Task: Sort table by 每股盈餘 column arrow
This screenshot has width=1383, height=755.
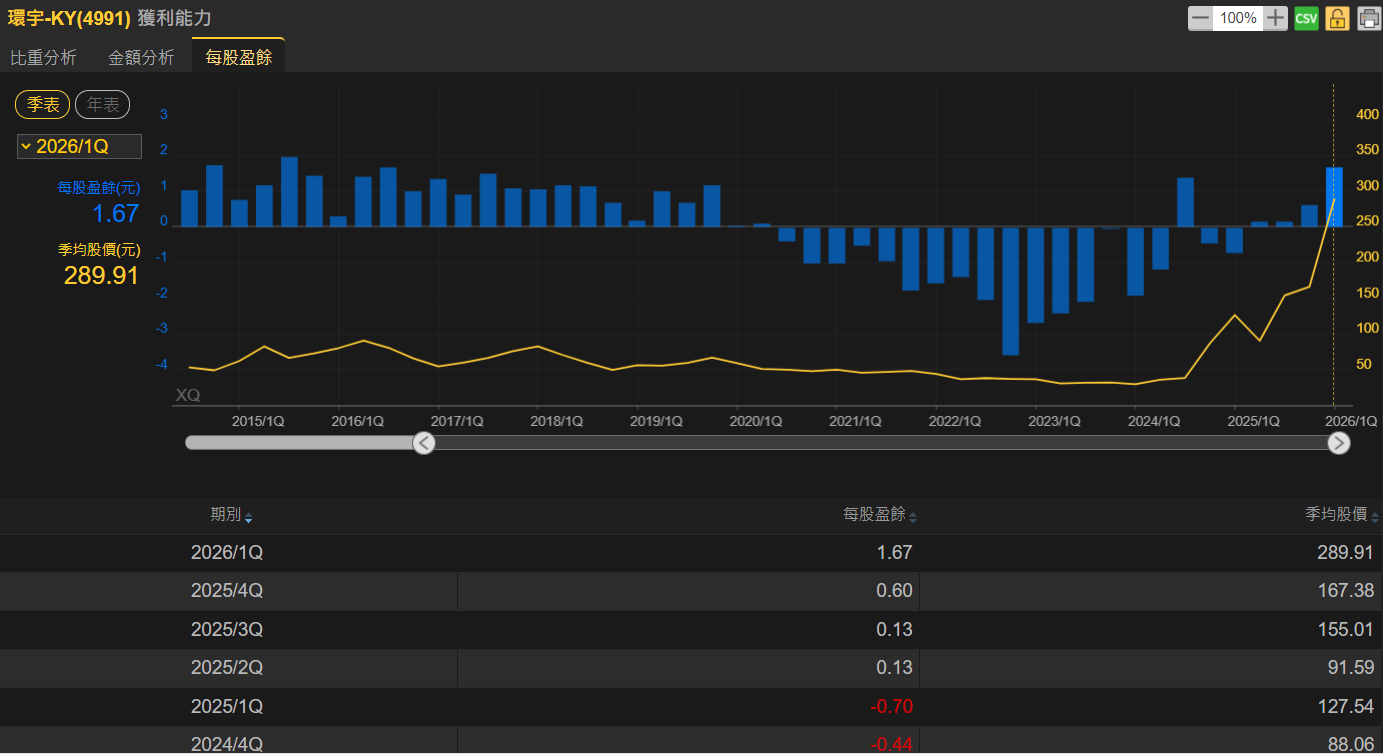Action: coord(913,517)
